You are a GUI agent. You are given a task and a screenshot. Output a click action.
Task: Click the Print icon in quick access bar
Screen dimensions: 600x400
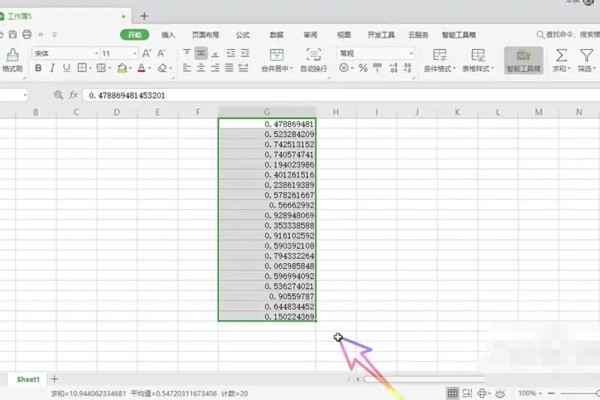pos(27,34)
